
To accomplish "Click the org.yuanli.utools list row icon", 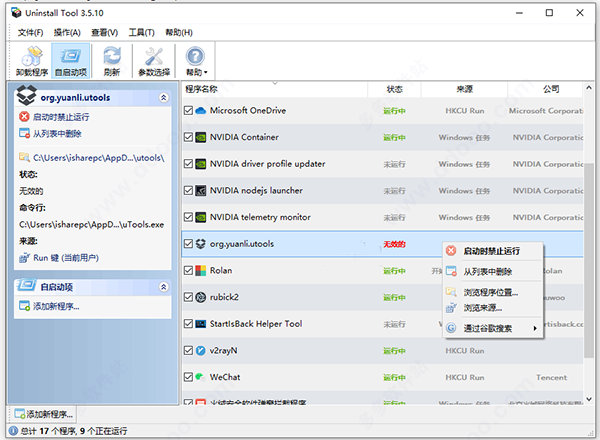I will click(x=201, y=244).
